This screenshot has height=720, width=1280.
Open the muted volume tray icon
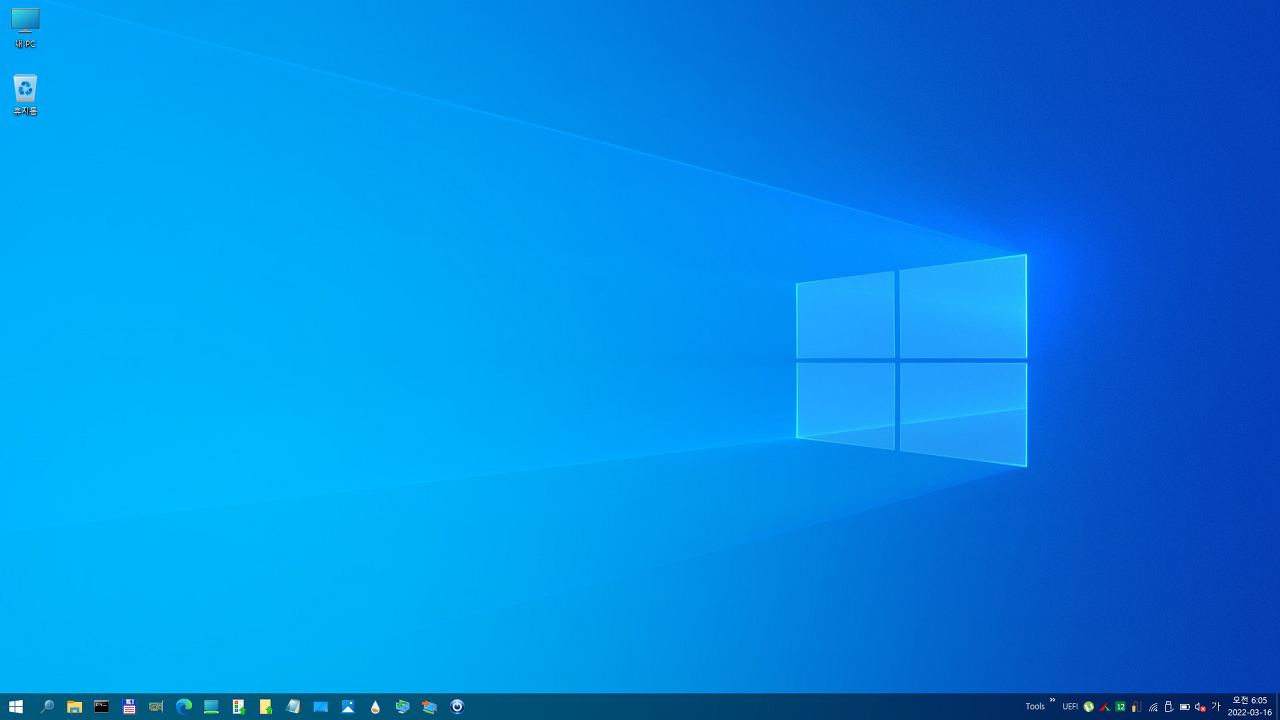[1200, 706]
